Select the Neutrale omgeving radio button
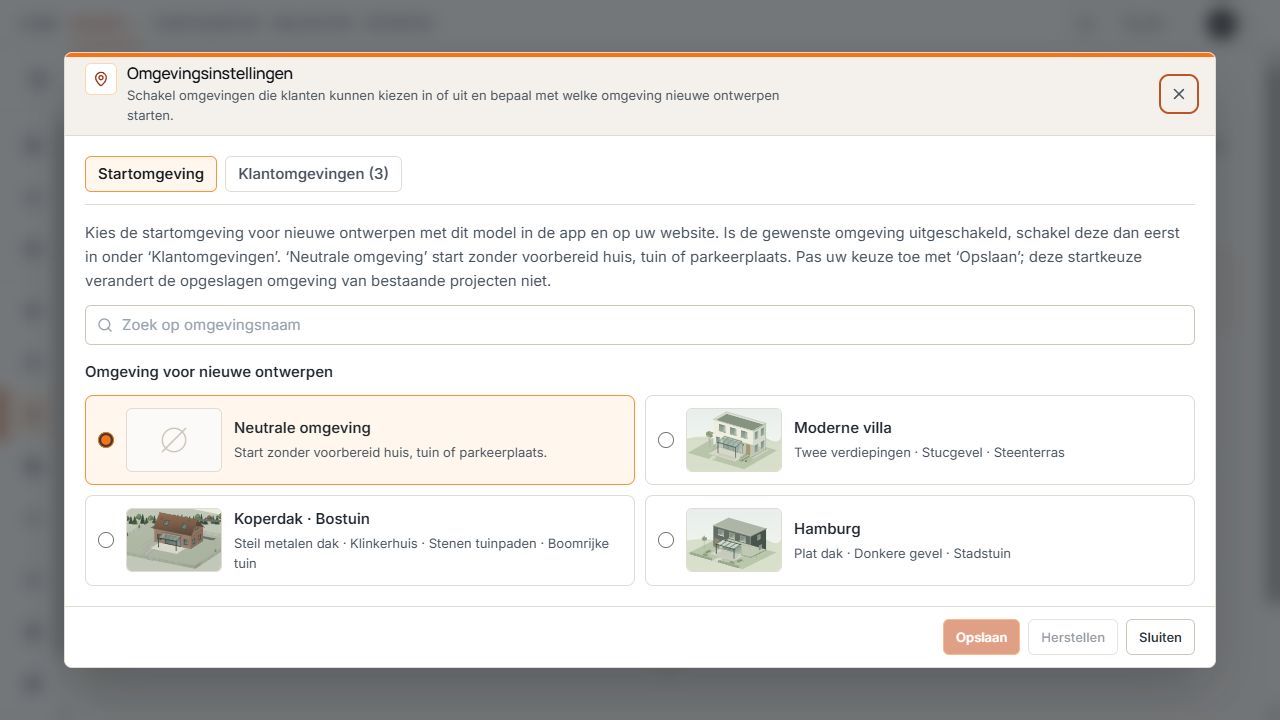The image size is (1280, 720). pyautogui.click(x=106, y=440)
